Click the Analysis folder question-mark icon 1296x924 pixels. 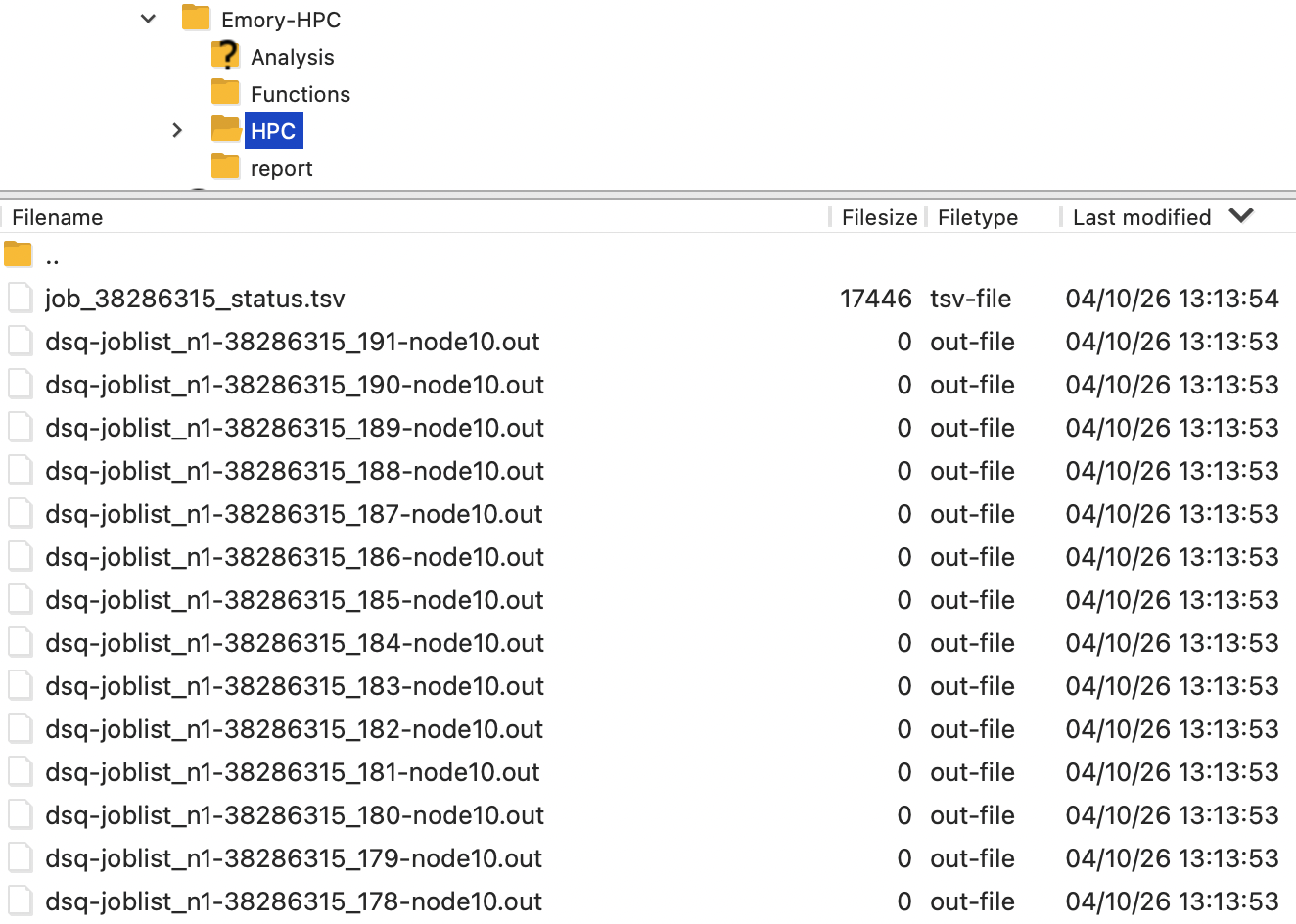click(225, 56)
